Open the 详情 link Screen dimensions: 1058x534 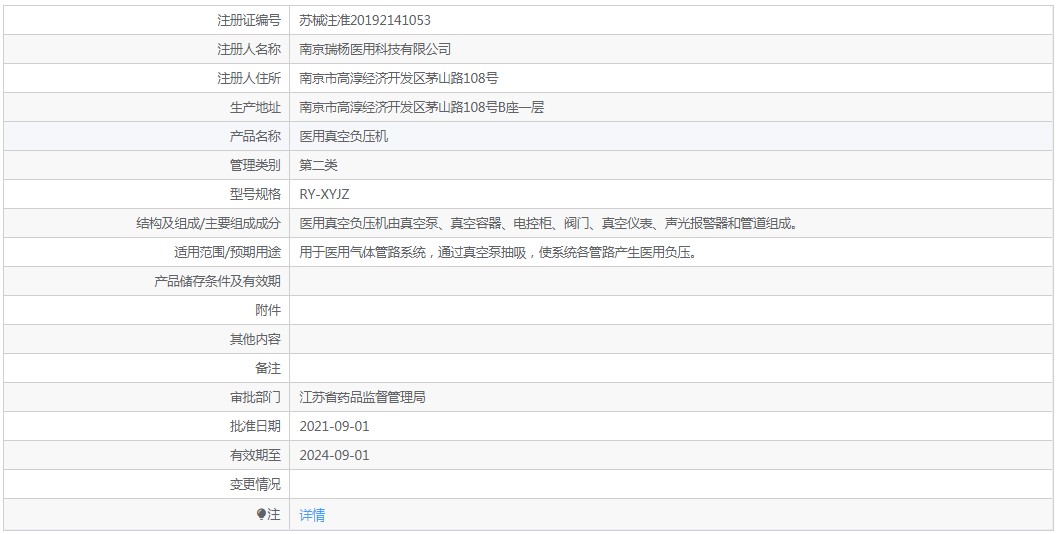point(312,515)
